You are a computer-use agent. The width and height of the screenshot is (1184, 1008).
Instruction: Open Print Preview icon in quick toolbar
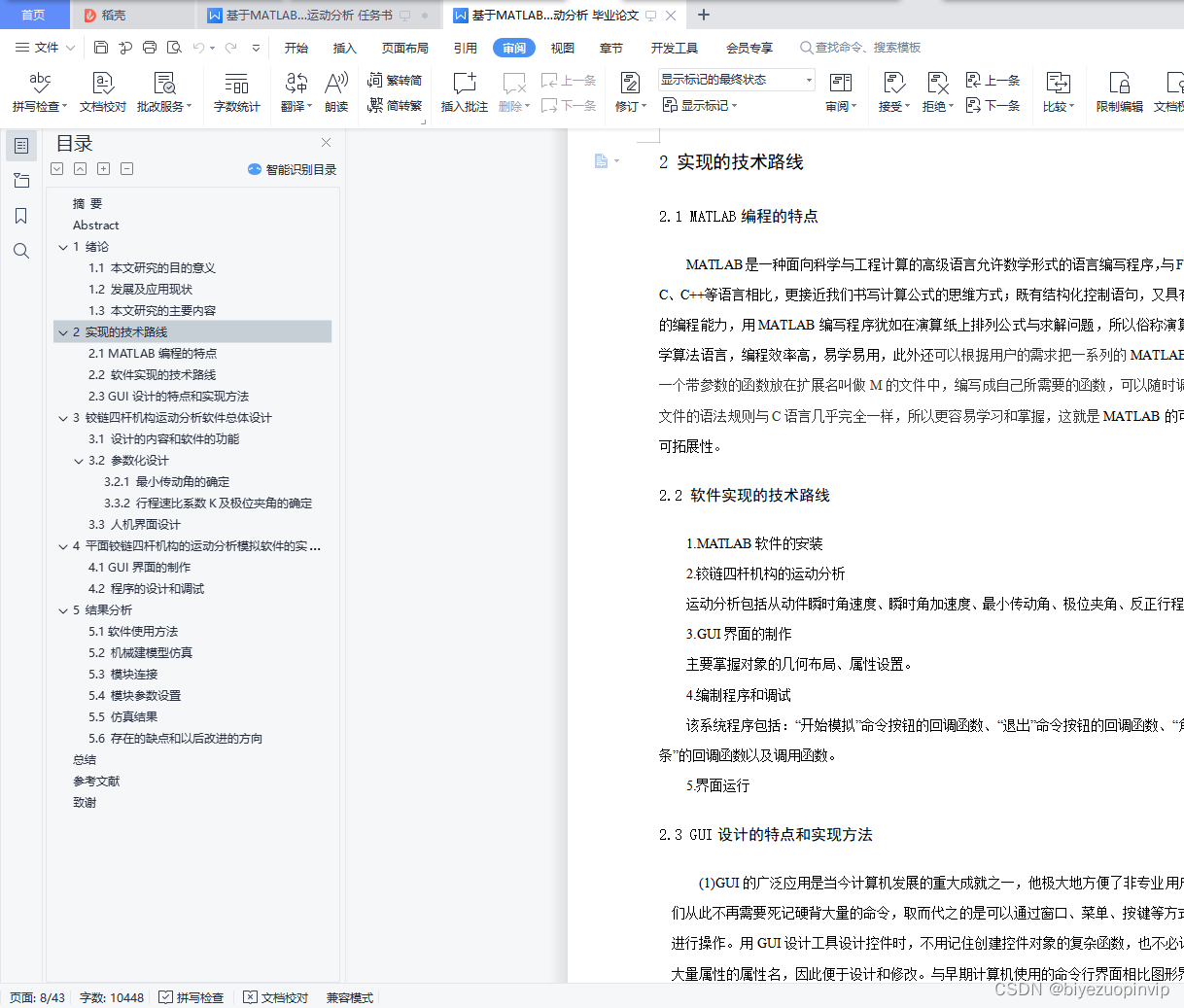[174, 48]
